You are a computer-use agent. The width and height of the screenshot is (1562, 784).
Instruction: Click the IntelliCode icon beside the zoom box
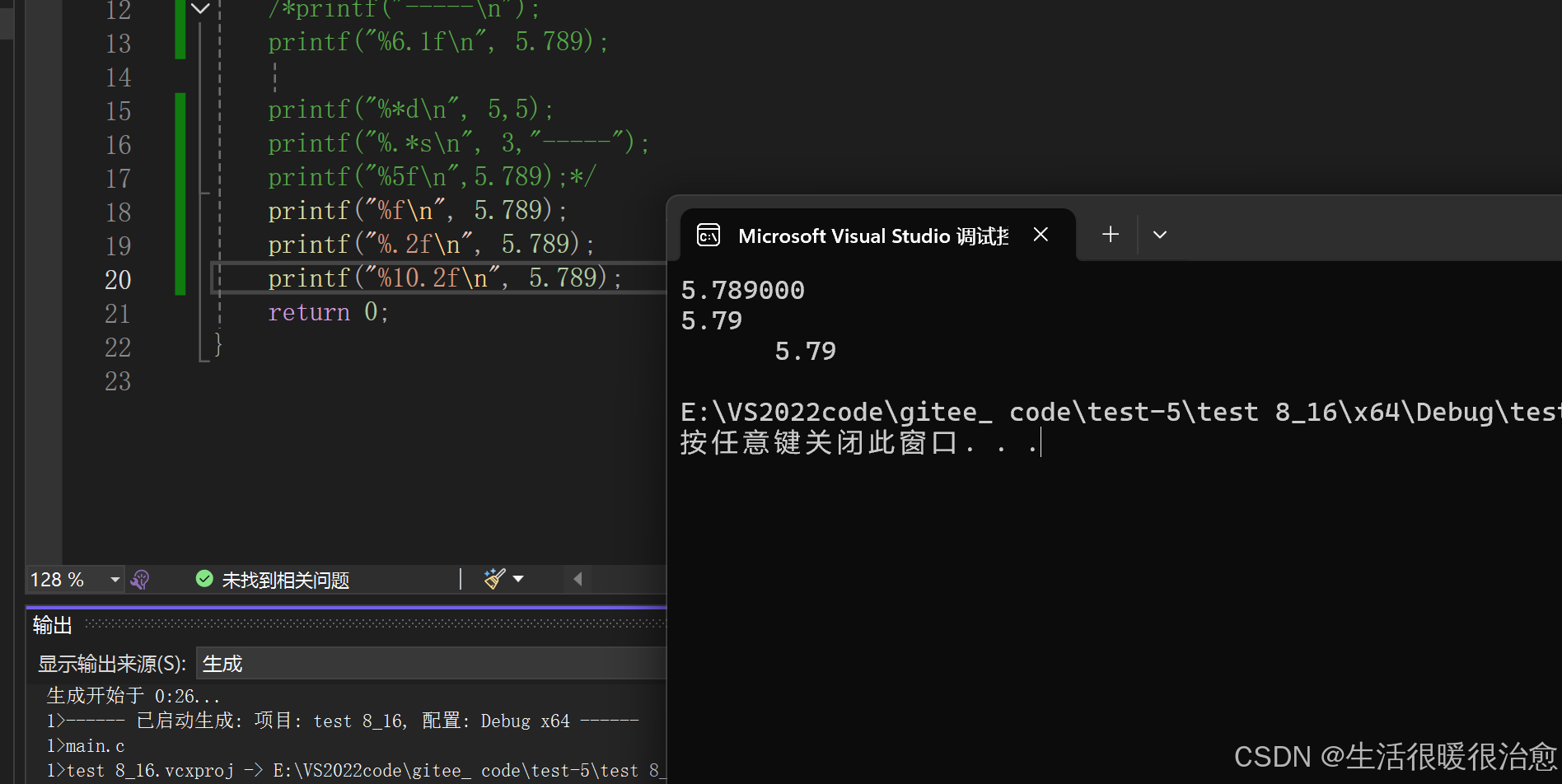140,580
